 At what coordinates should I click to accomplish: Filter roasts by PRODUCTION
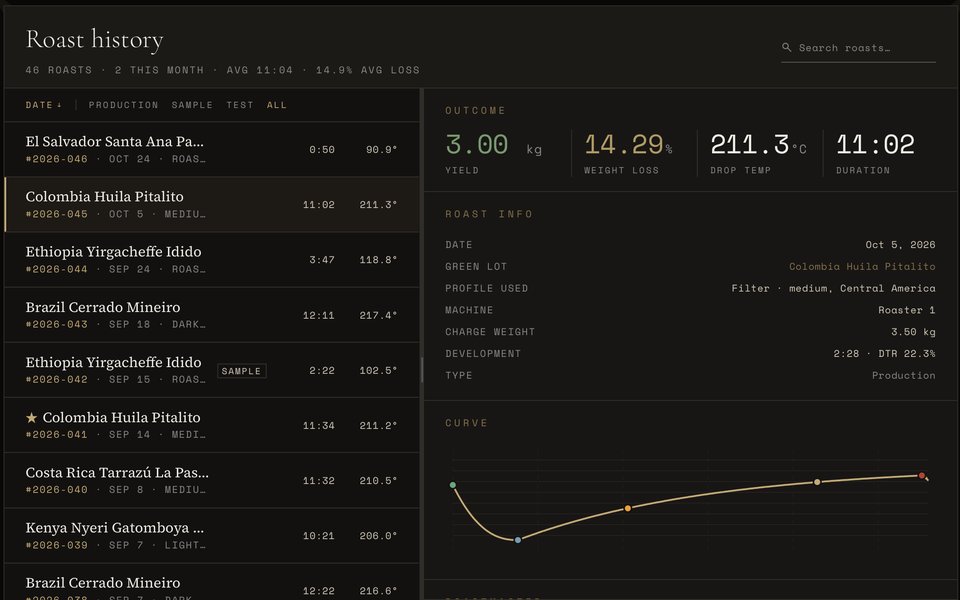point(123,105)
